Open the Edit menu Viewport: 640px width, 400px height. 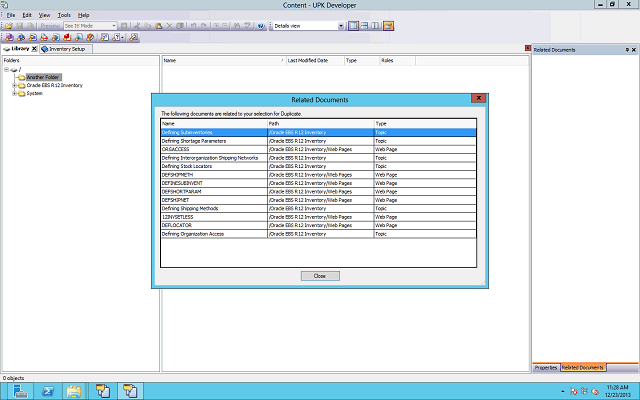(28, 15)
